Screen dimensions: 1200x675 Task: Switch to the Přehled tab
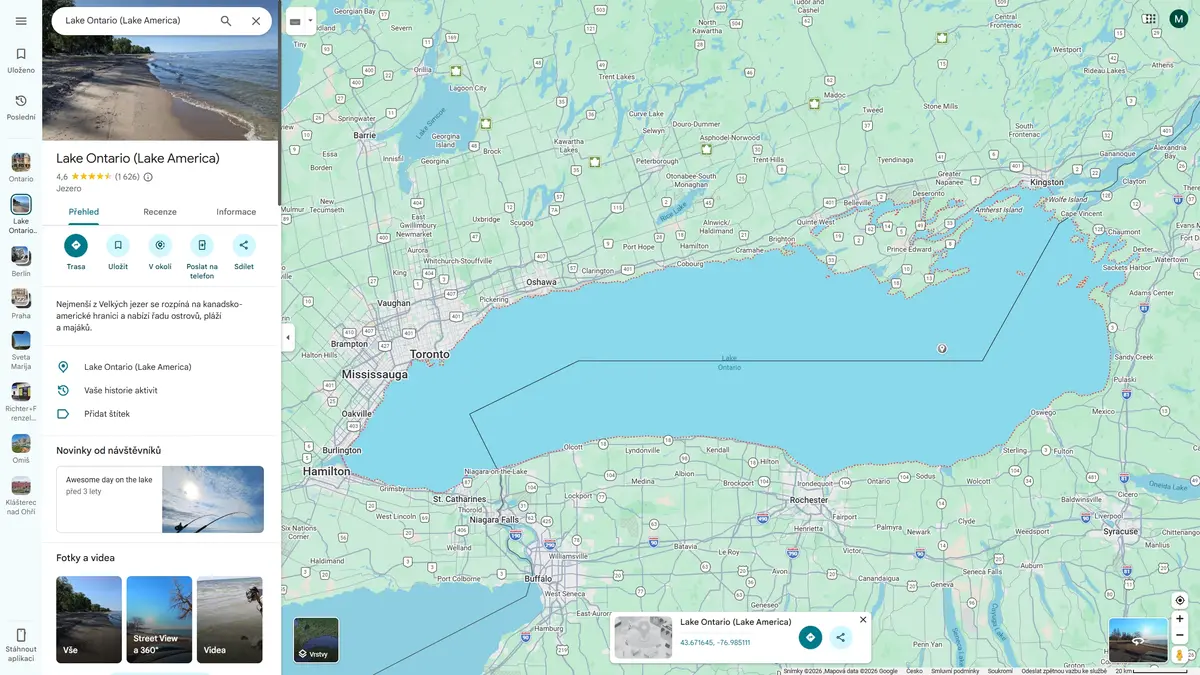[x=83, y=212]
